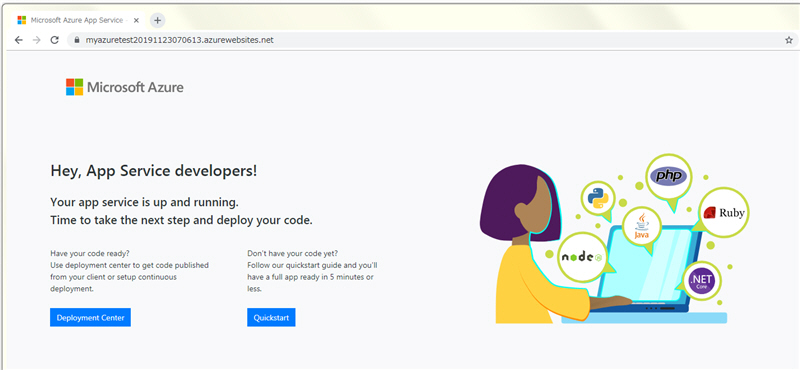
Task: Click the Azure favicon in the tab
Action: (x=22, y=20)
